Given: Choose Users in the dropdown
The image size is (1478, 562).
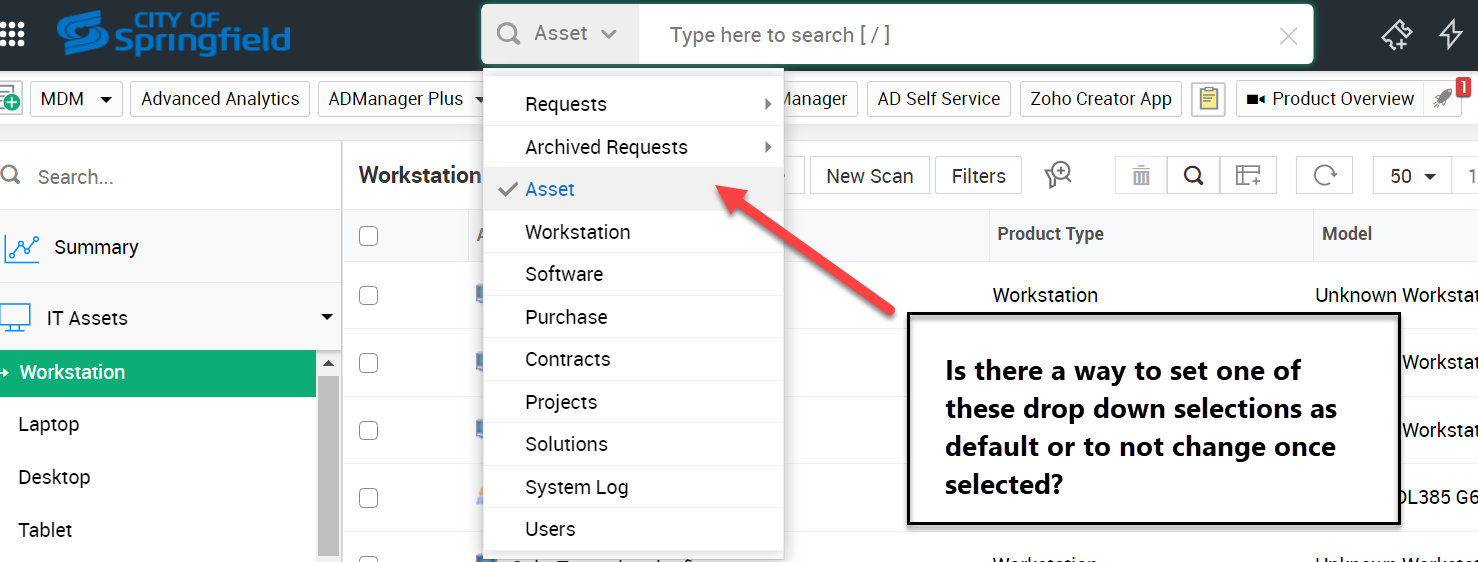Looking at the screenshot, I should (633, 529).
